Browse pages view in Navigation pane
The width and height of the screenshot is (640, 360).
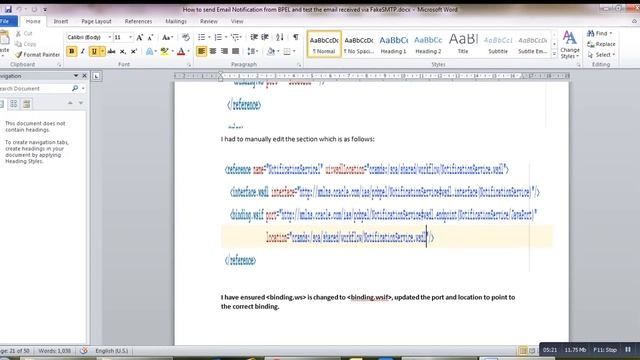pos(14,104)
